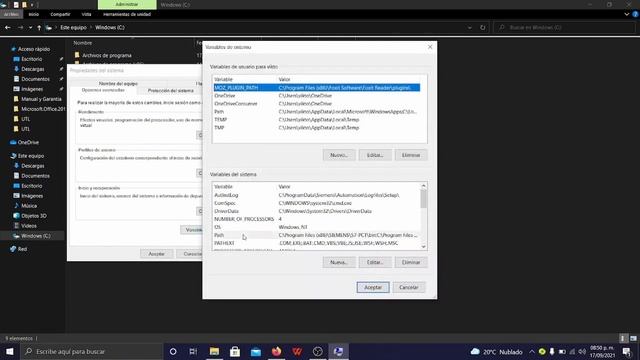Click Eliminar under system variables list
The height and width of the screenshot is (360, 640).
pos(411,262)
